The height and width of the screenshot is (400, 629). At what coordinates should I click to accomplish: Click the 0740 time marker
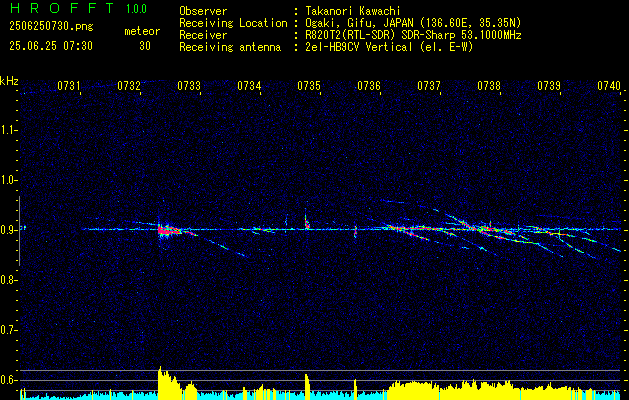pos(609,86)
